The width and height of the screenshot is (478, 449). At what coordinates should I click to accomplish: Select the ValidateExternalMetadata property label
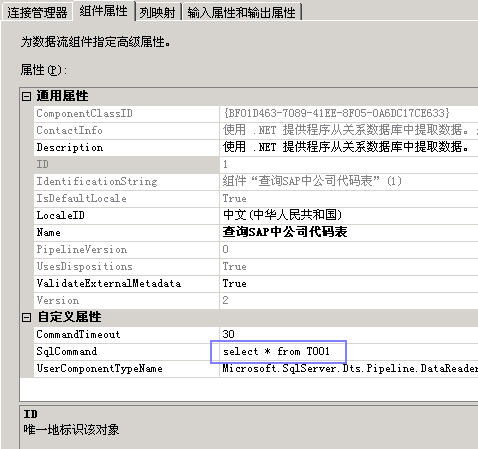click(x=109, y=283)
